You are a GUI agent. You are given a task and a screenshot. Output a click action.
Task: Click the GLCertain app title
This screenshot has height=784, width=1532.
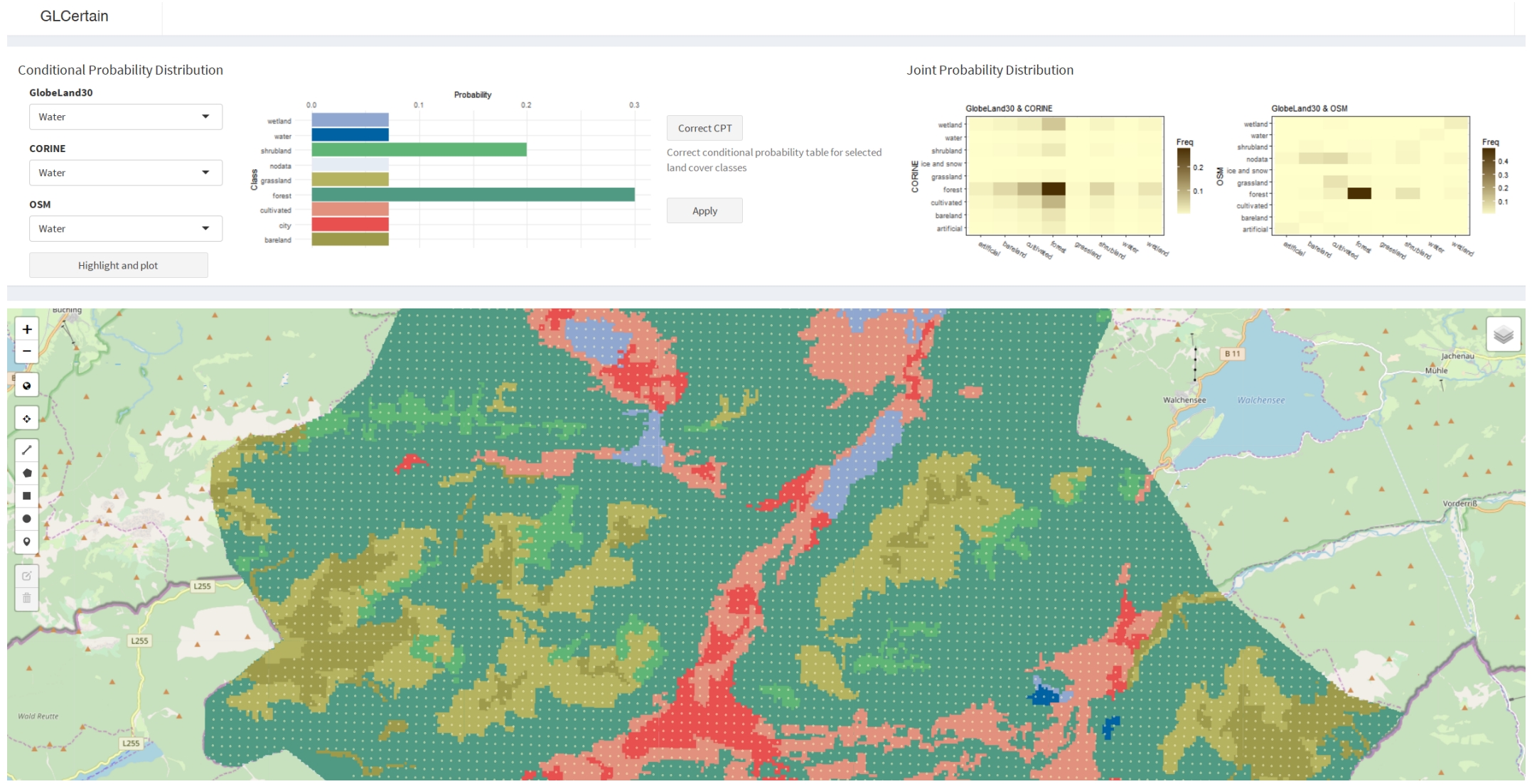tap(74, 16)
